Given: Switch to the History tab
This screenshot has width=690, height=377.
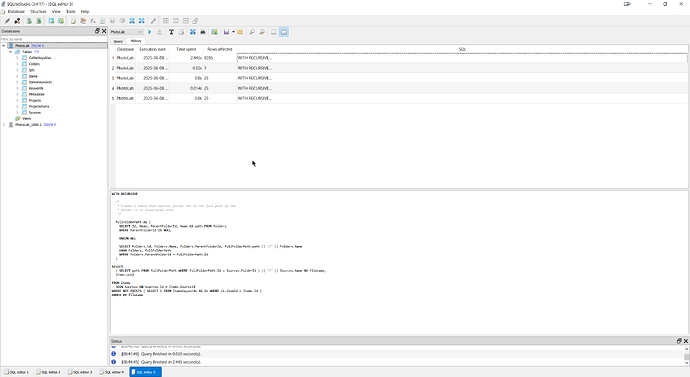Looking at the screenshot, I should pyautogui.click(x=136, y=41).
